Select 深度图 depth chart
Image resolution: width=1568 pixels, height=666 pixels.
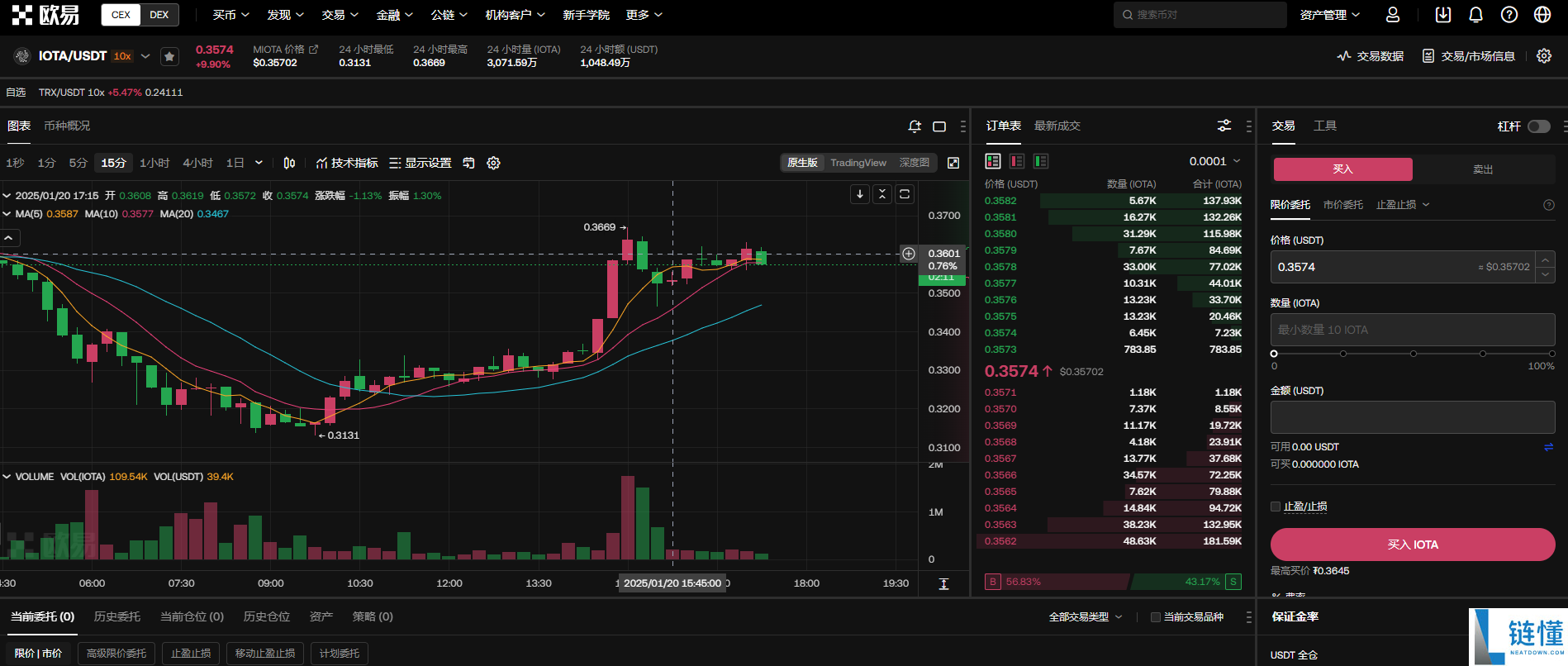[x=915, y=163]
